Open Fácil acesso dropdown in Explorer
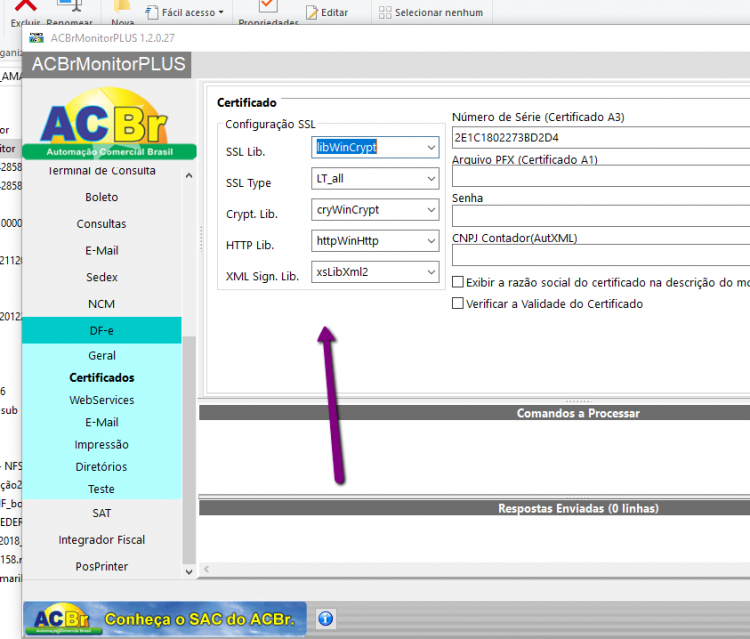Viewport: 750px width, 639px height. (185, 12)
